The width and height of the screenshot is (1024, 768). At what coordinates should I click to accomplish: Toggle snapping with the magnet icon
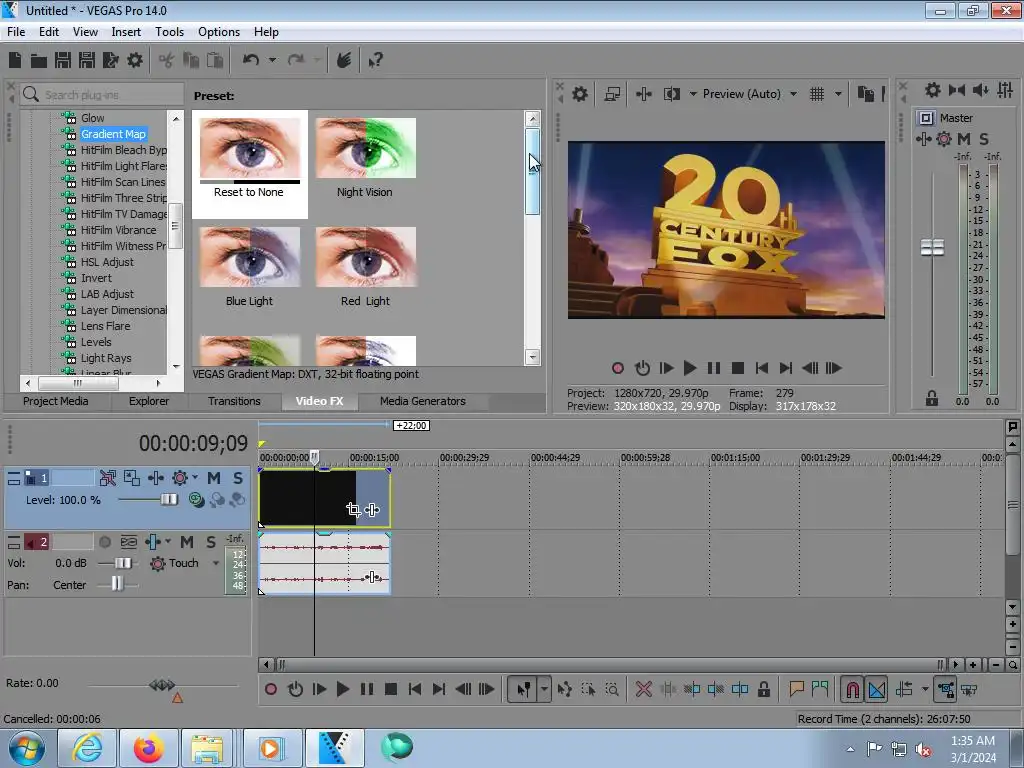coord(852,689)
